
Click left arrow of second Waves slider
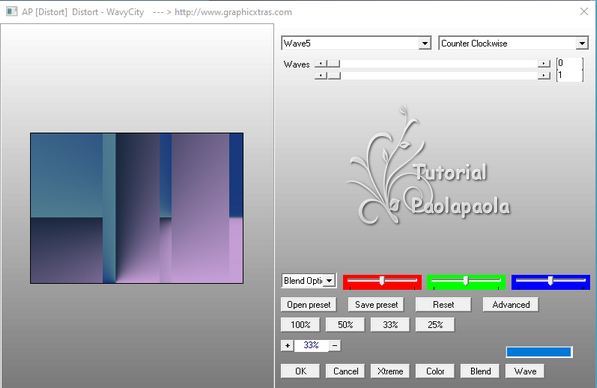(x=321, y=76)
